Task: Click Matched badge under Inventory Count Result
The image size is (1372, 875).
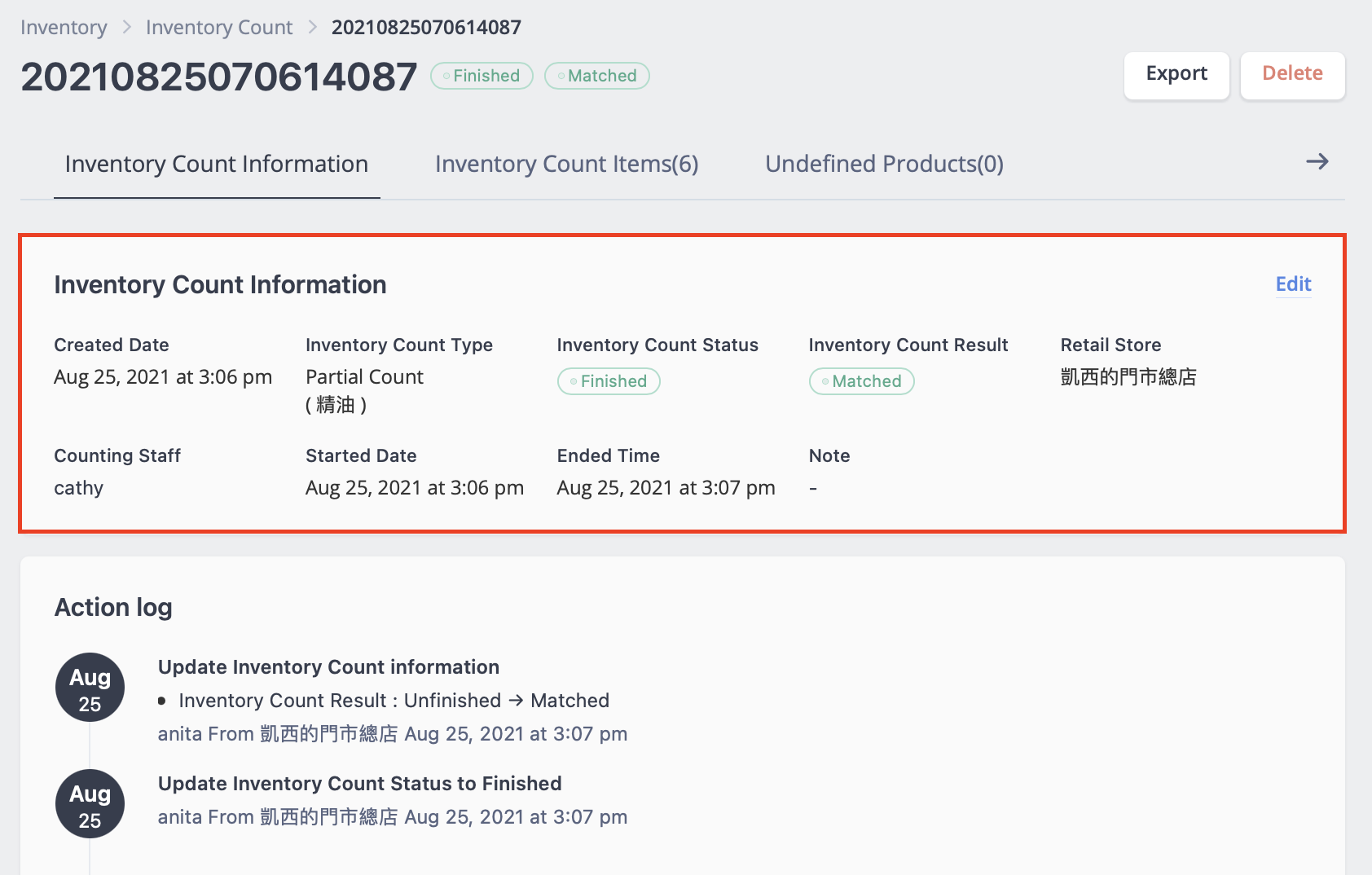Action: (861, 381)
